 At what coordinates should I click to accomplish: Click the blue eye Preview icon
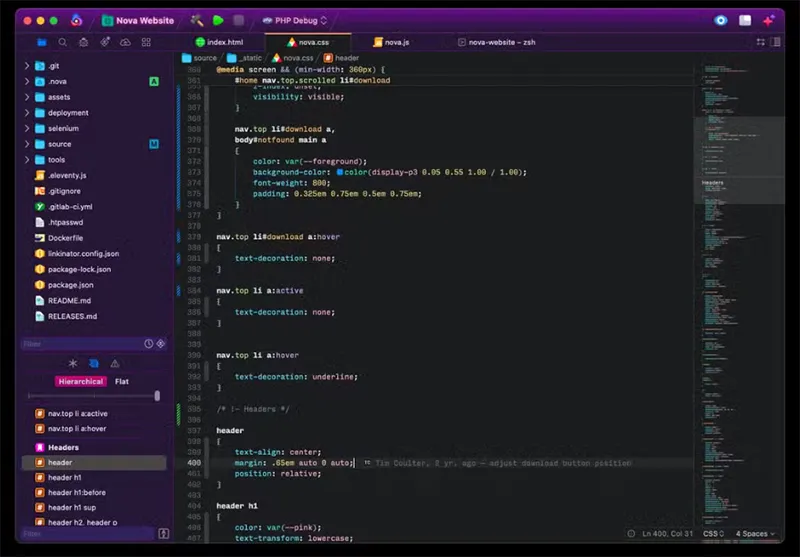(x=721, y=20)
